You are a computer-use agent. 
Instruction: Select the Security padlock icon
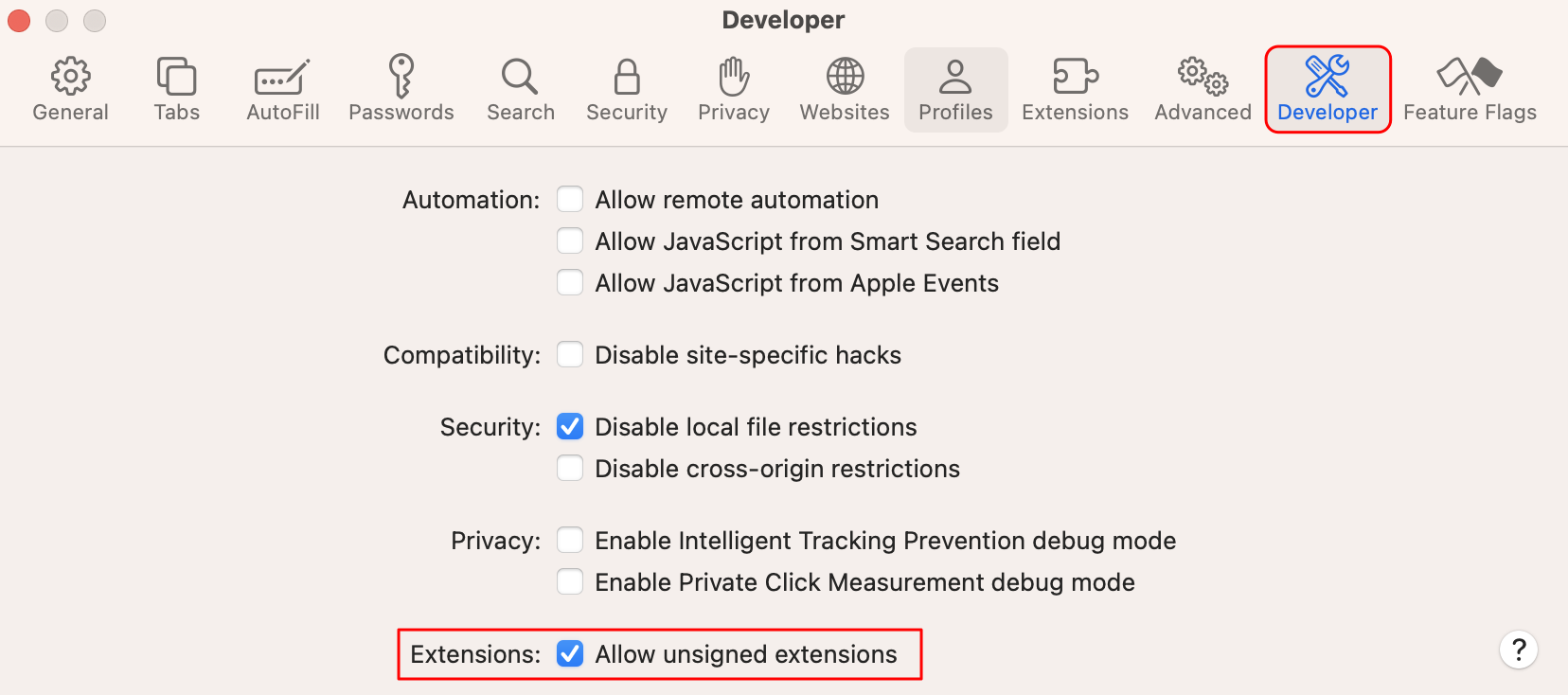click(627, 77)
